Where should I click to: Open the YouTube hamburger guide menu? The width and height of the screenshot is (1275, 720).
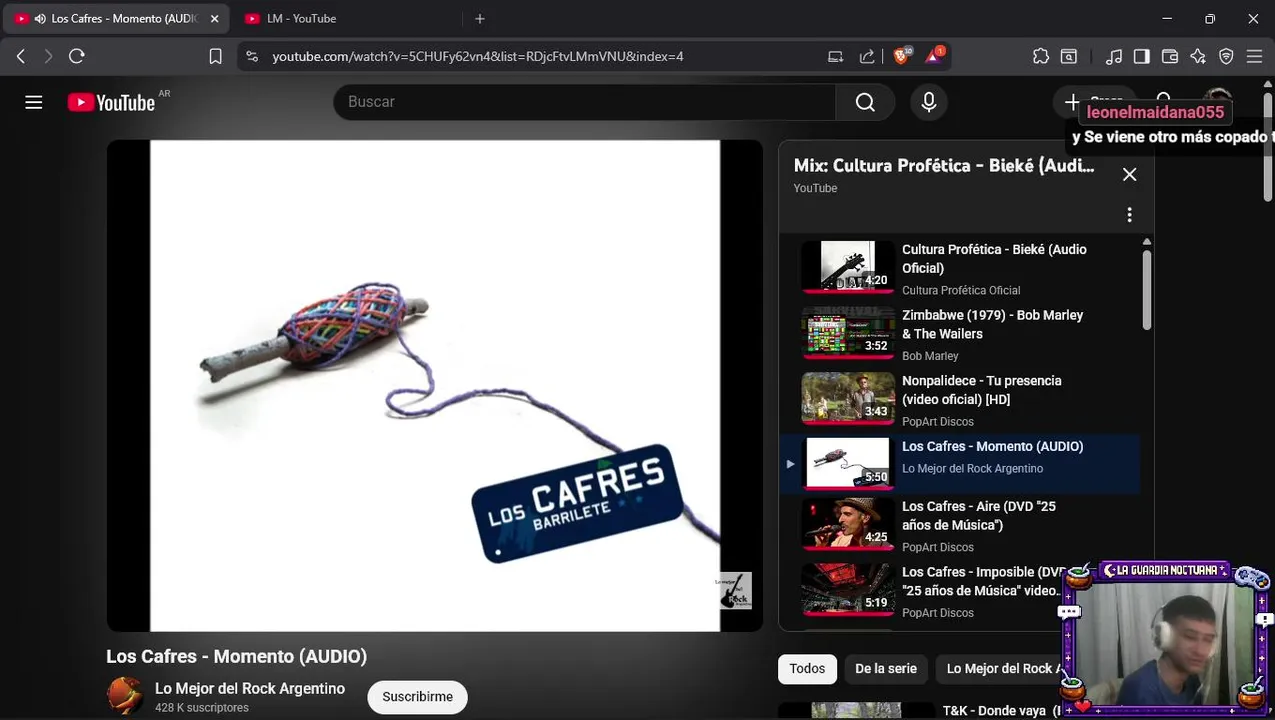(x=34, y=102)
